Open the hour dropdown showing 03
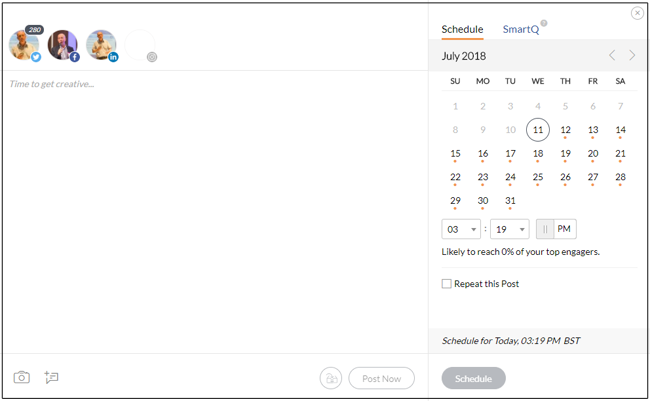Screen dimensions: 650x401 coord(461,229)
